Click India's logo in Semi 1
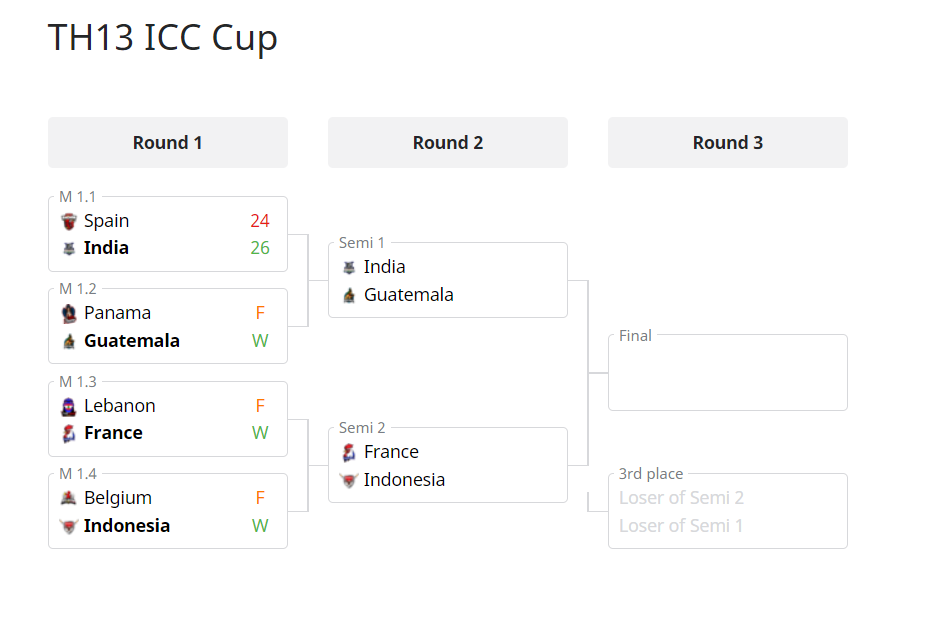The height and width of the screenshot is (618, 949). click(349, 268)
